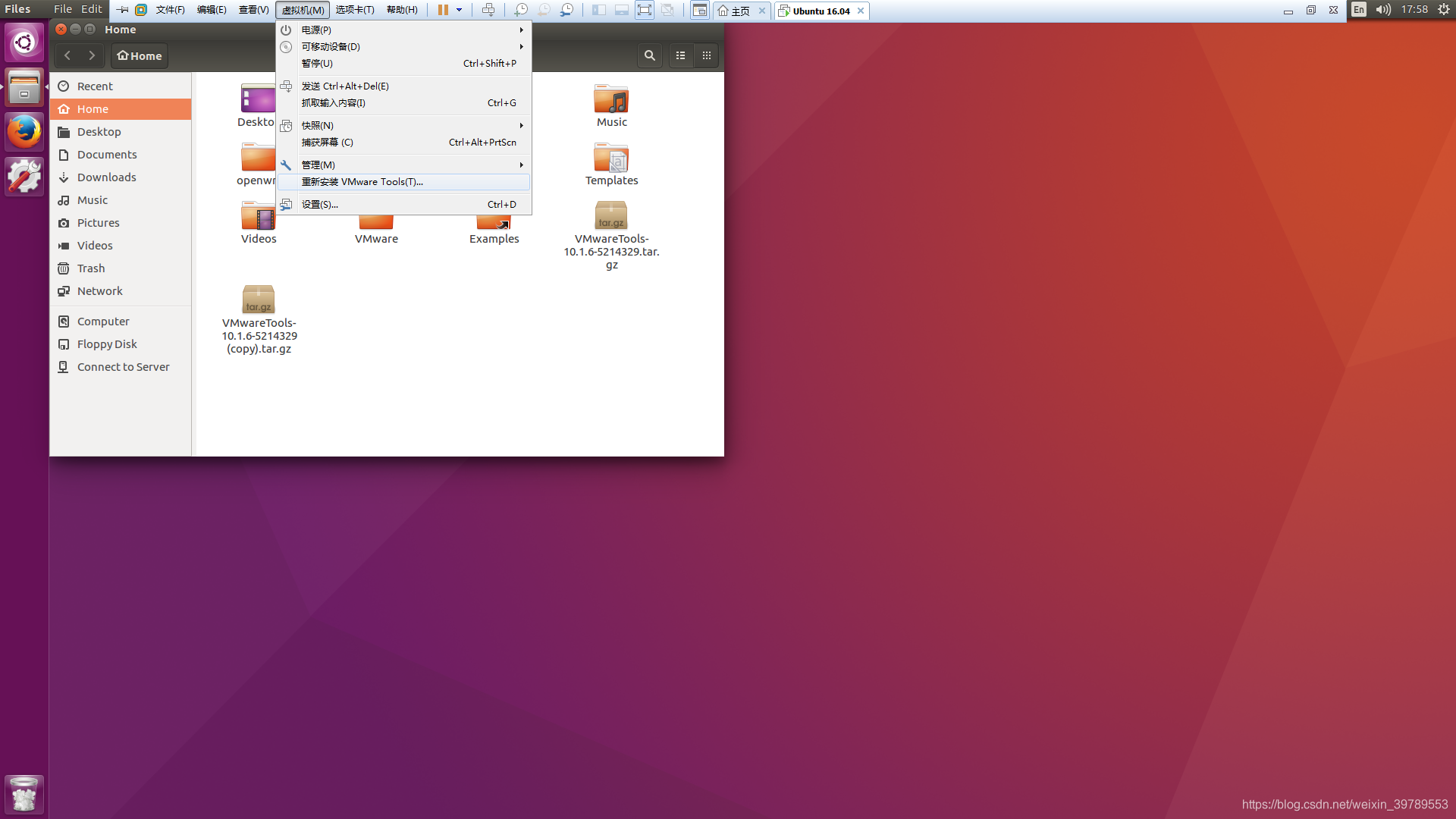This screenshot has width=1456, height=819.
Task: Expand the 电源(P) submenu
Action: pos(403,30)
